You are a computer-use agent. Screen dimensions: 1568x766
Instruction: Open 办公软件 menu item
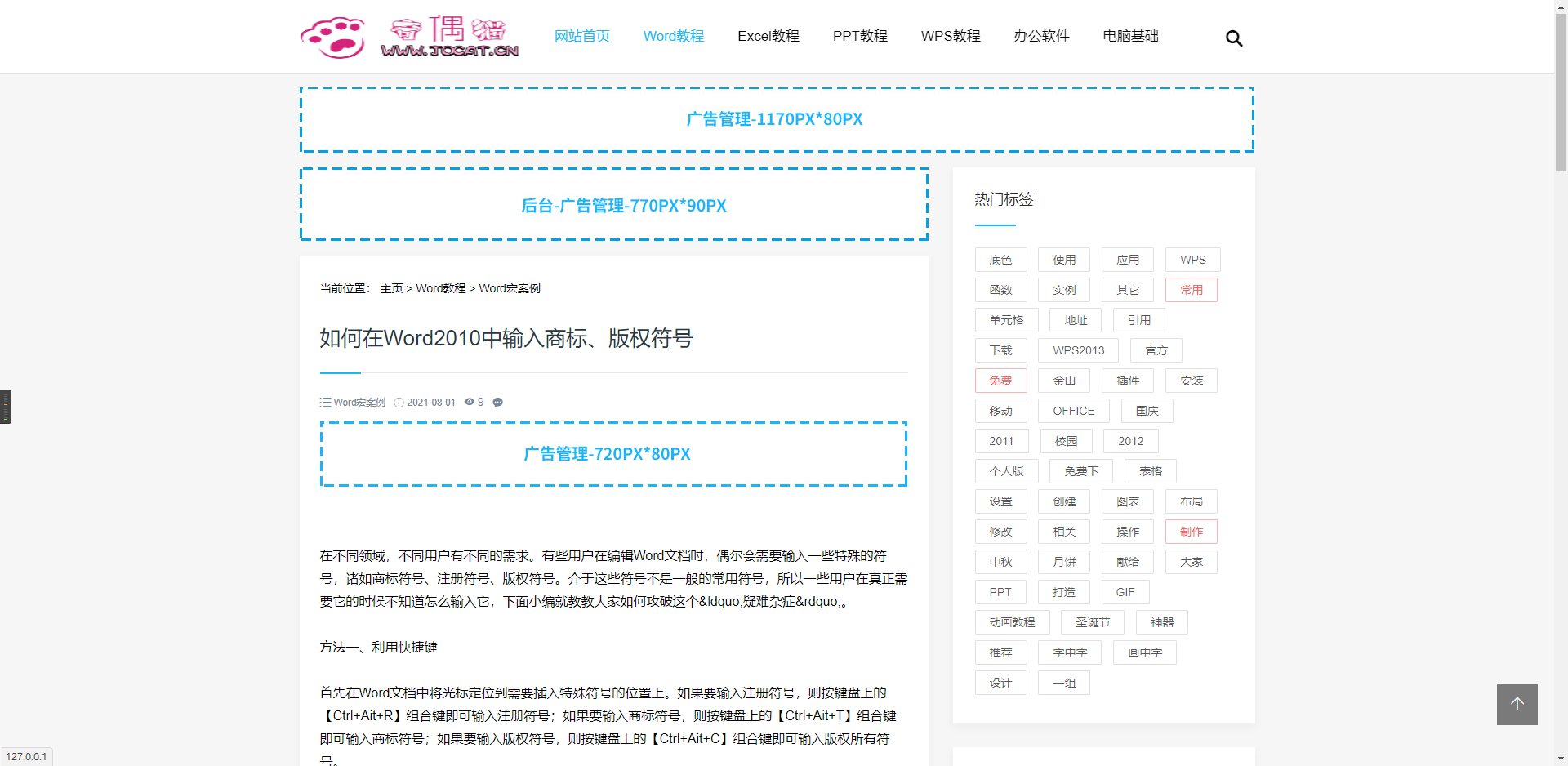(1041, 36)
